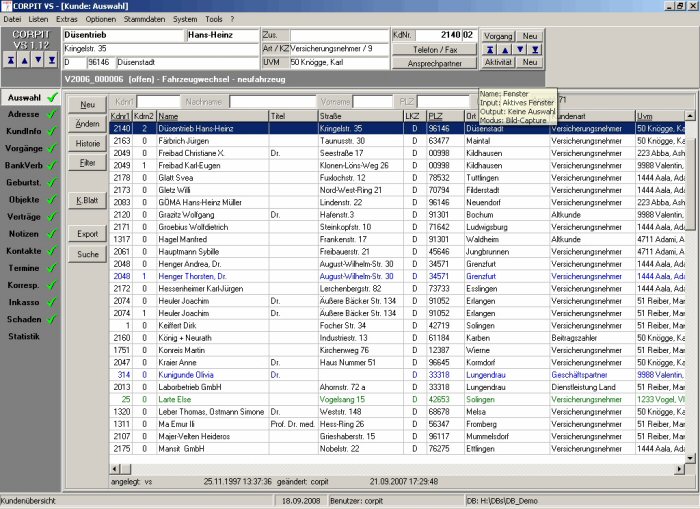The image size is (700, 509).
Task: Switch to the Inkasso section
Action: (30, 302)
